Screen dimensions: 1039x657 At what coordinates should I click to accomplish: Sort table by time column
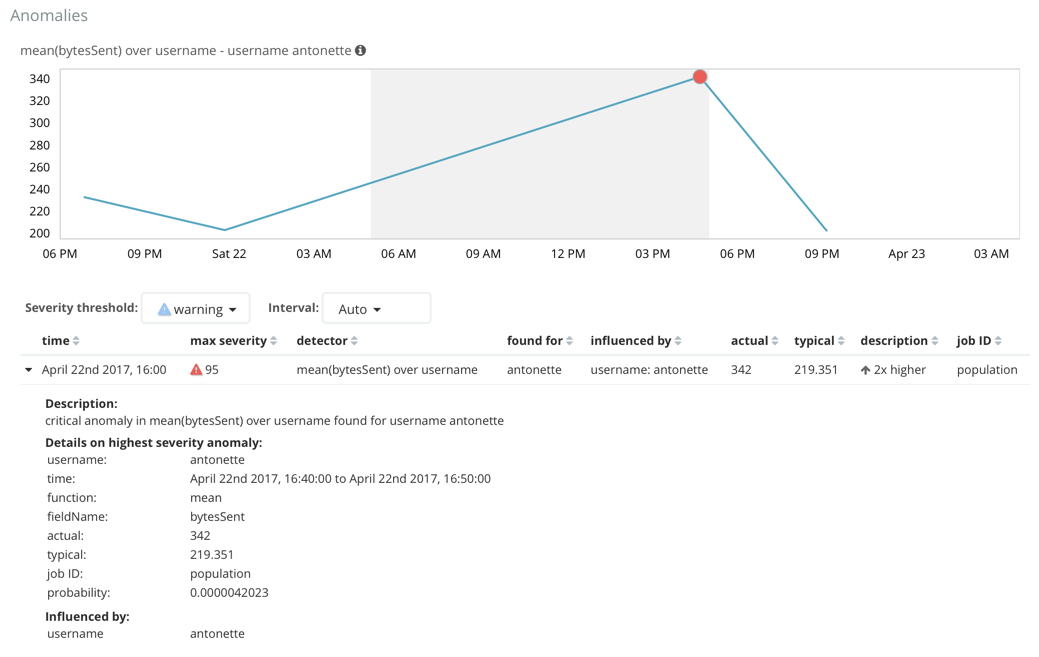[x=76, y=341]
